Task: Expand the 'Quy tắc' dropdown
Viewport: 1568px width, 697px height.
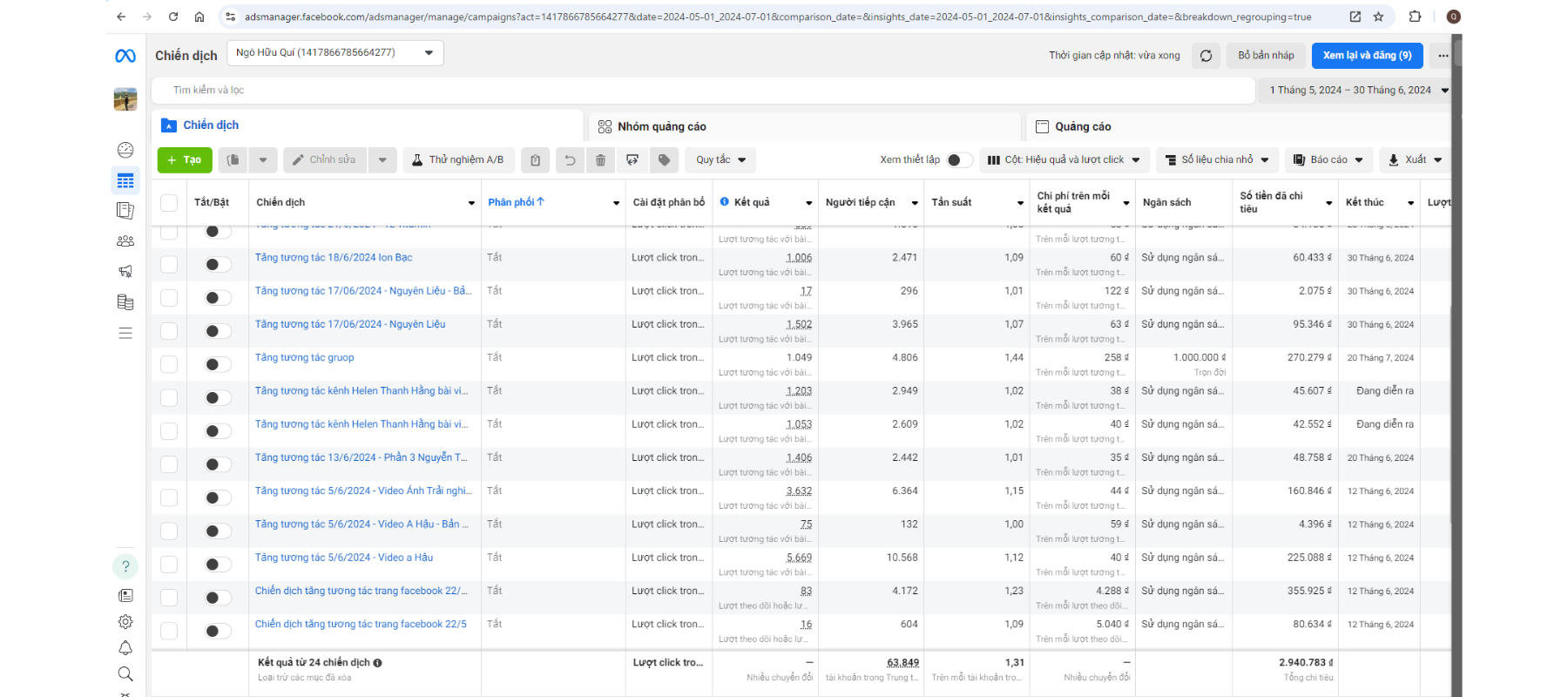Action: [x=720, y=160]
